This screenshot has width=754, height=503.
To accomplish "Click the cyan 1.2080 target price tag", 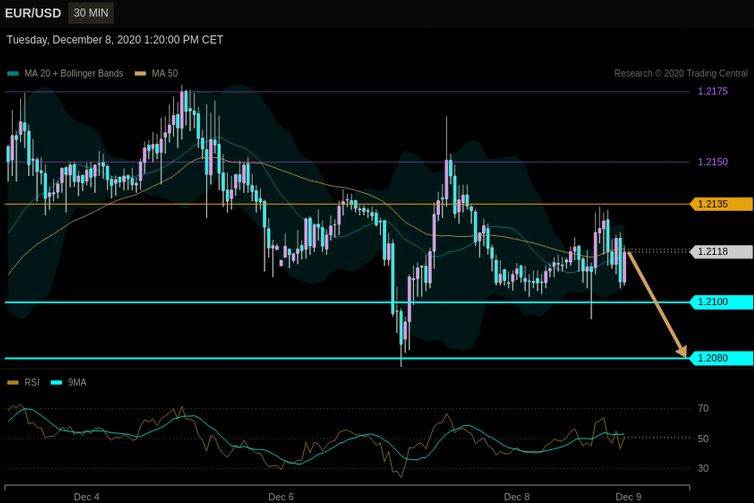I will pyautogui.click(x=721, y=358).
